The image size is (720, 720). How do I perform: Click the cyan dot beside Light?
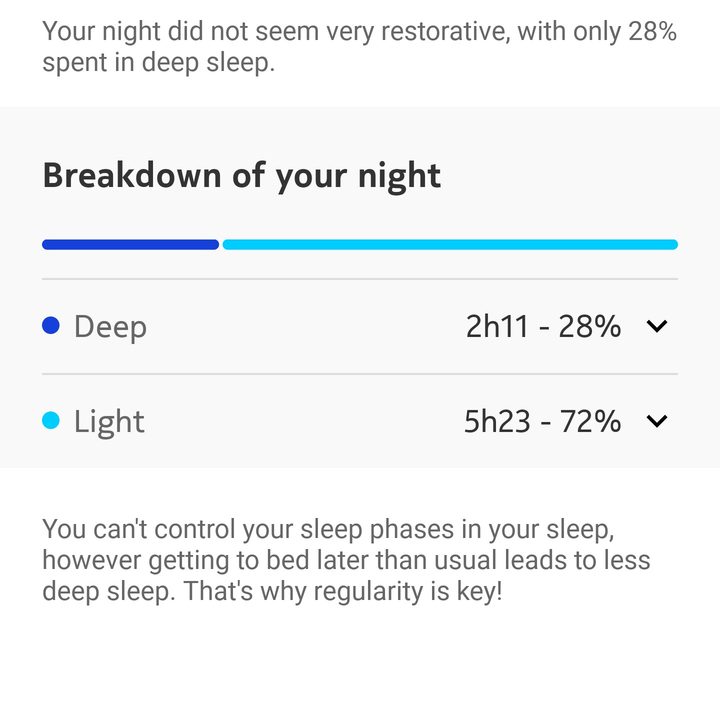[x=52, y=421]
